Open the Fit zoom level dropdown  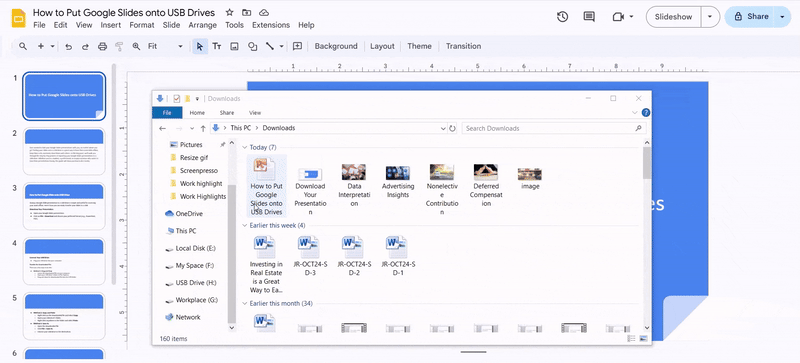coord(165,46)
